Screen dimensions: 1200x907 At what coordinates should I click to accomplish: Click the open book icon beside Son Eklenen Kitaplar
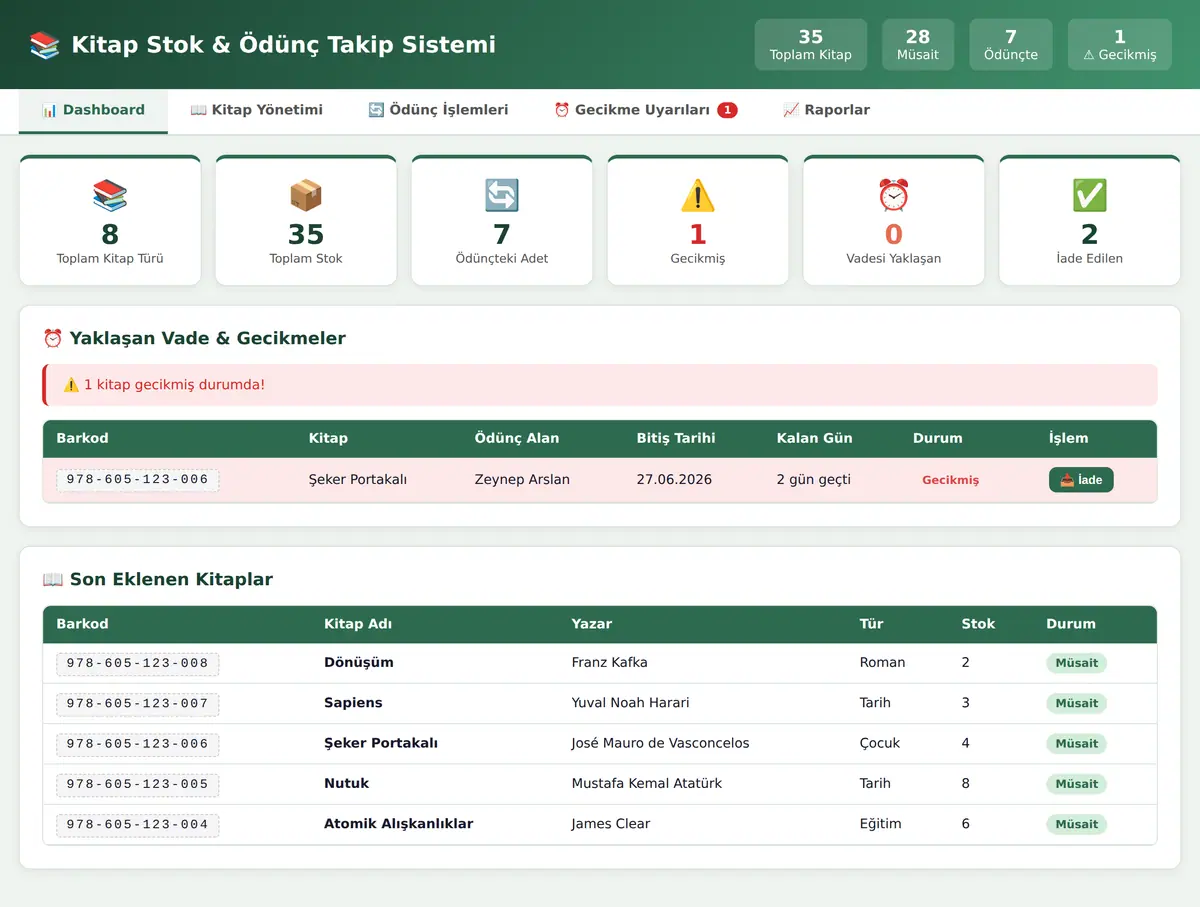pyautogui.click(x=53, y=579)
